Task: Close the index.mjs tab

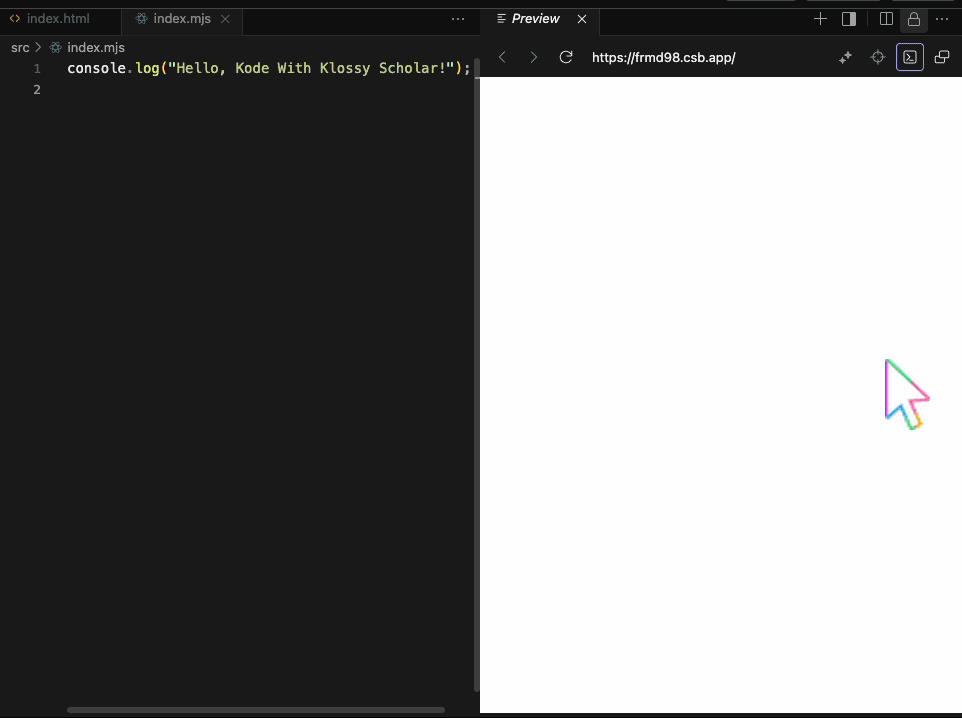Action: [225, 19]
